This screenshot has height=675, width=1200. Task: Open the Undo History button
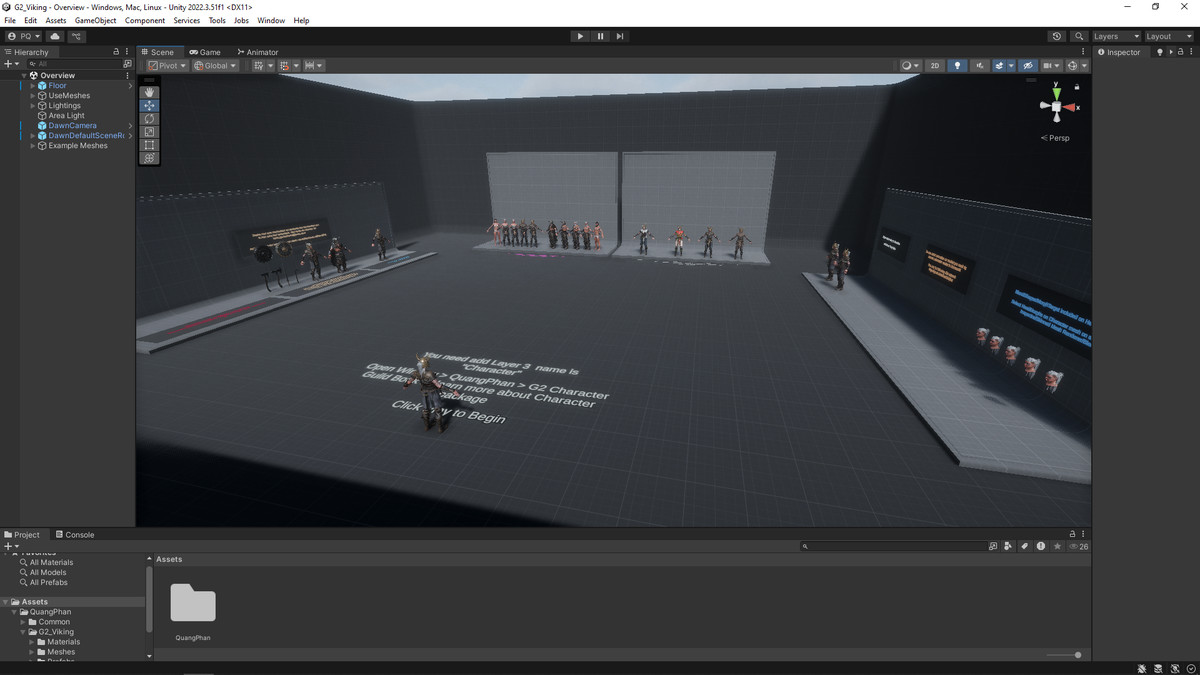(1057, 36)
